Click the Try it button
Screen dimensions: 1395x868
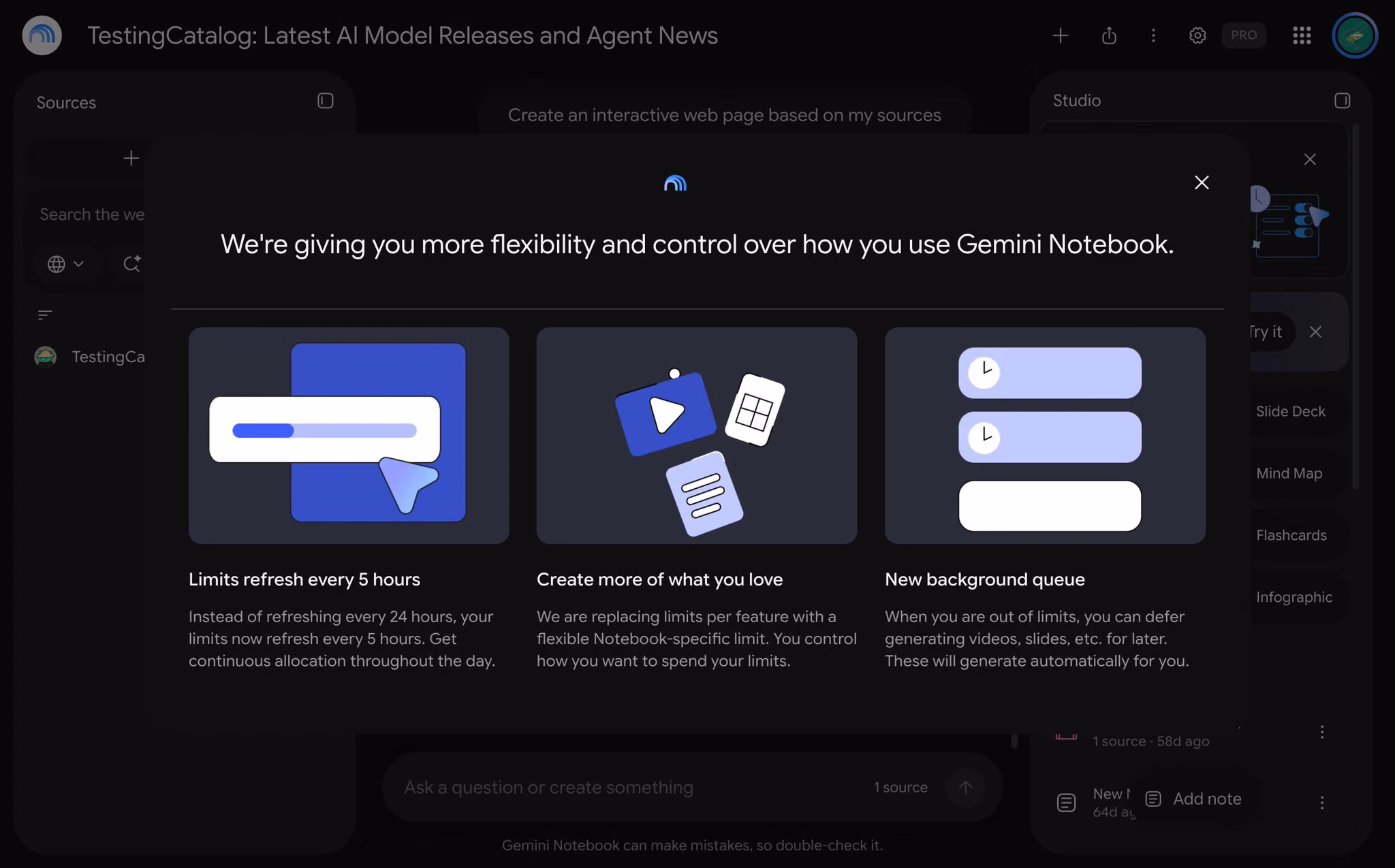click(1267, 332)
